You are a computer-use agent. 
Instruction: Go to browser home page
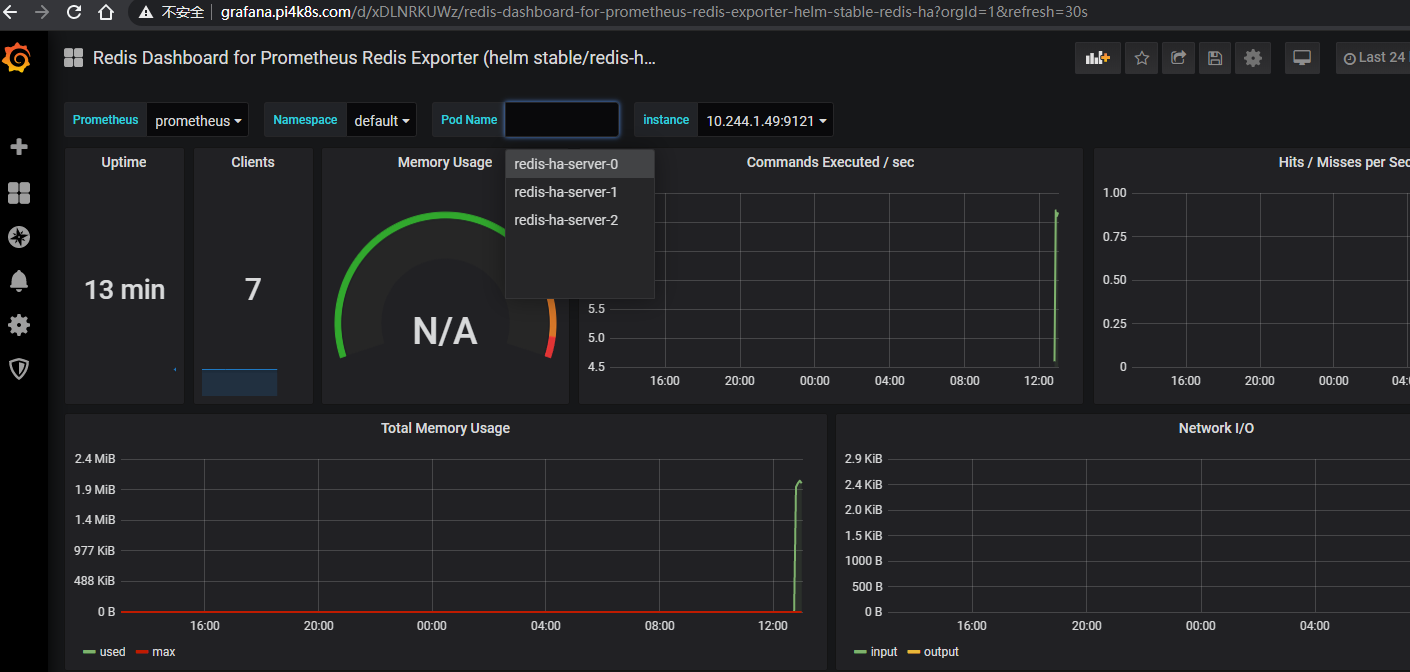tap(106, 12)
